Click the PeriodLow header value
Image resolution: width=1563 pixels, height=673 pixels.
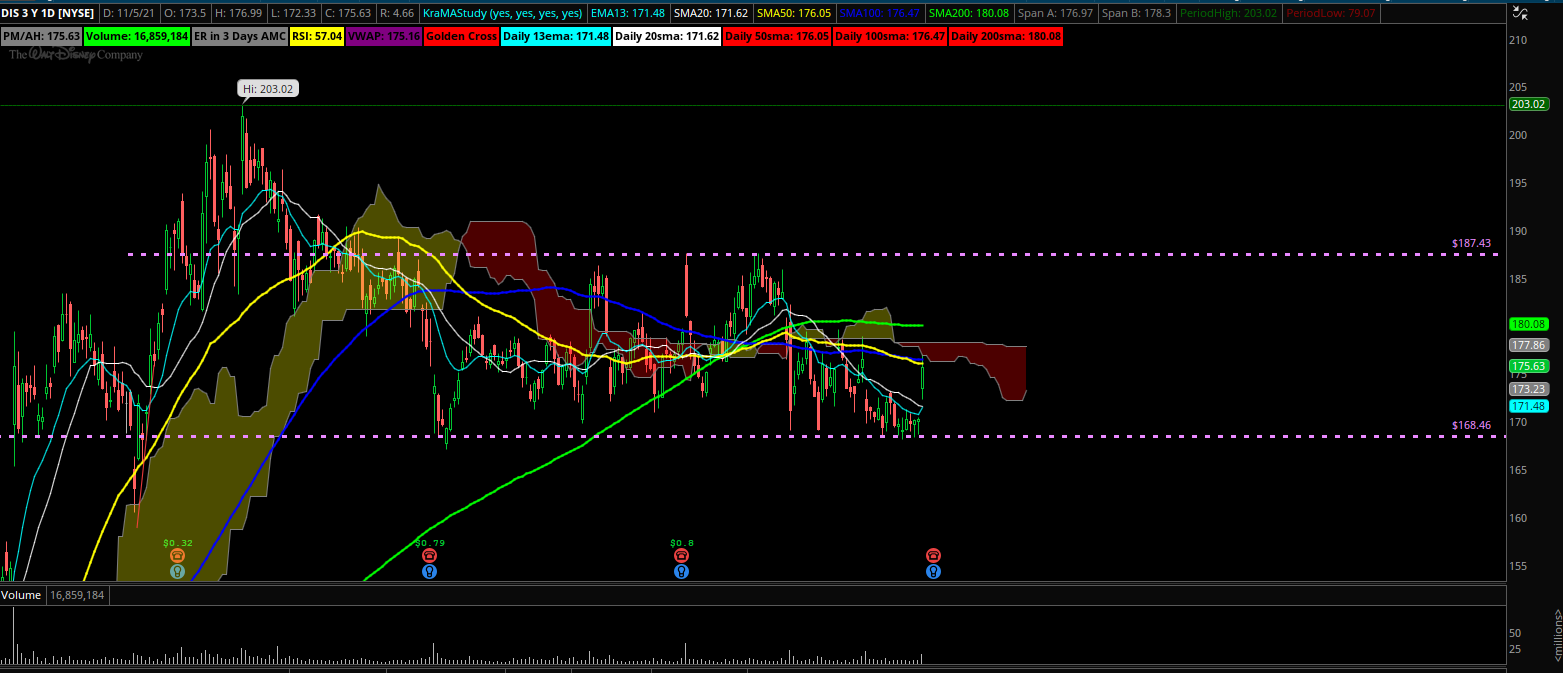[x=1333, y=13]
